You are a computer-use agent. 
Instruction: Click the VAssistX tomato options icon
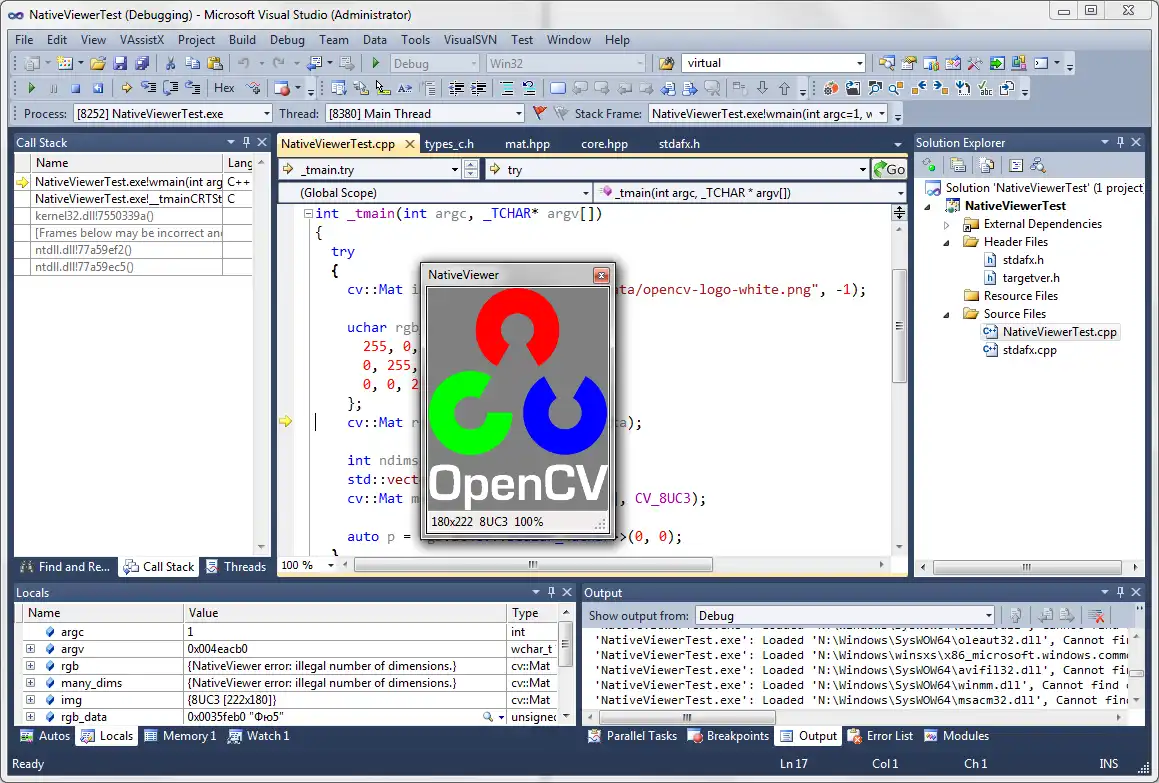(x=831, y=88)
